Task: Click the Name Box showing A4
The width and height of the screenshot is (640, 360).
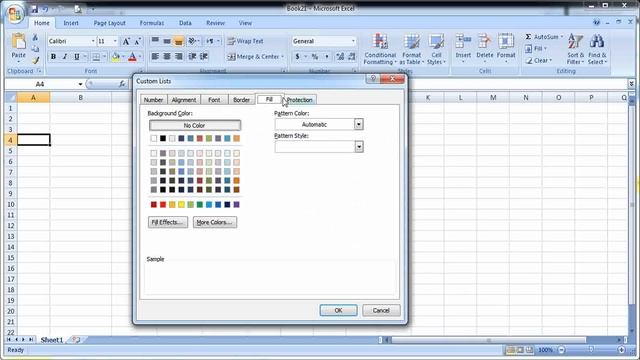Action: [x=40, y=84]
